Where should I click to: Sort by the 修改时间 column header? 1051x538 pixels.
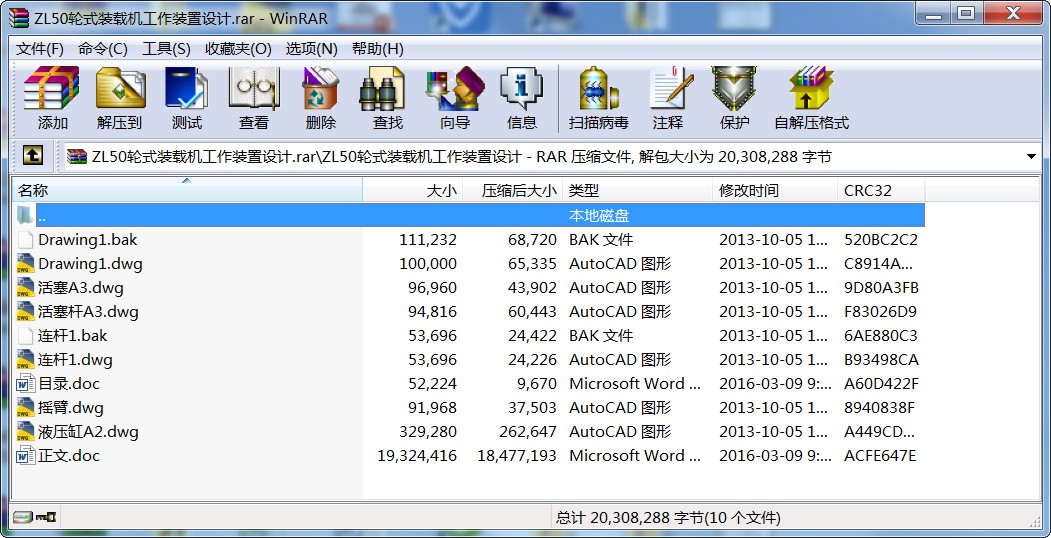(x=776, y=191)
